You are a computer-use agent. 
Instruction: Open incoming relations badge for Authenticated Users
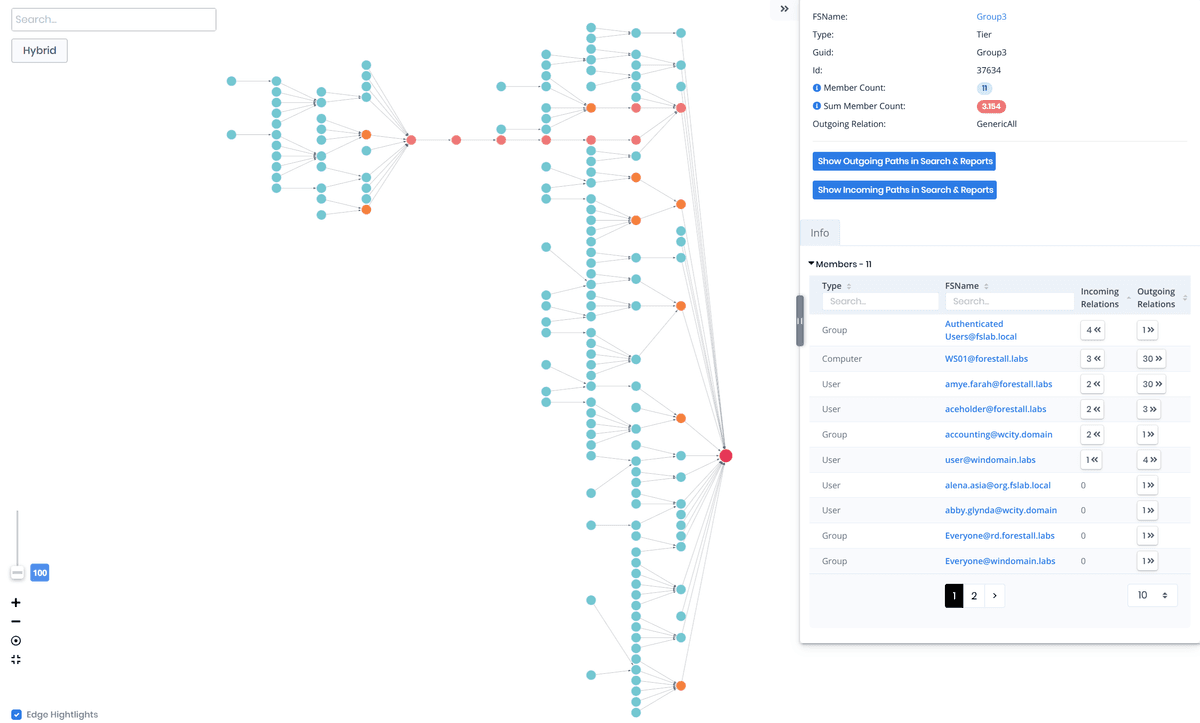point(1090,329)
